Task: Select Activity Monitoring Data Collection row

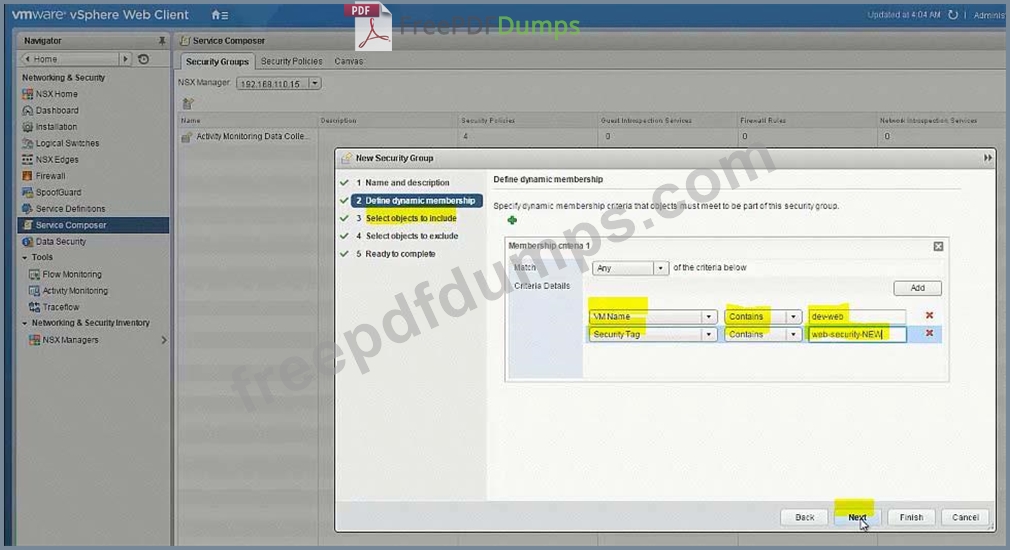Action: point(252,137)
